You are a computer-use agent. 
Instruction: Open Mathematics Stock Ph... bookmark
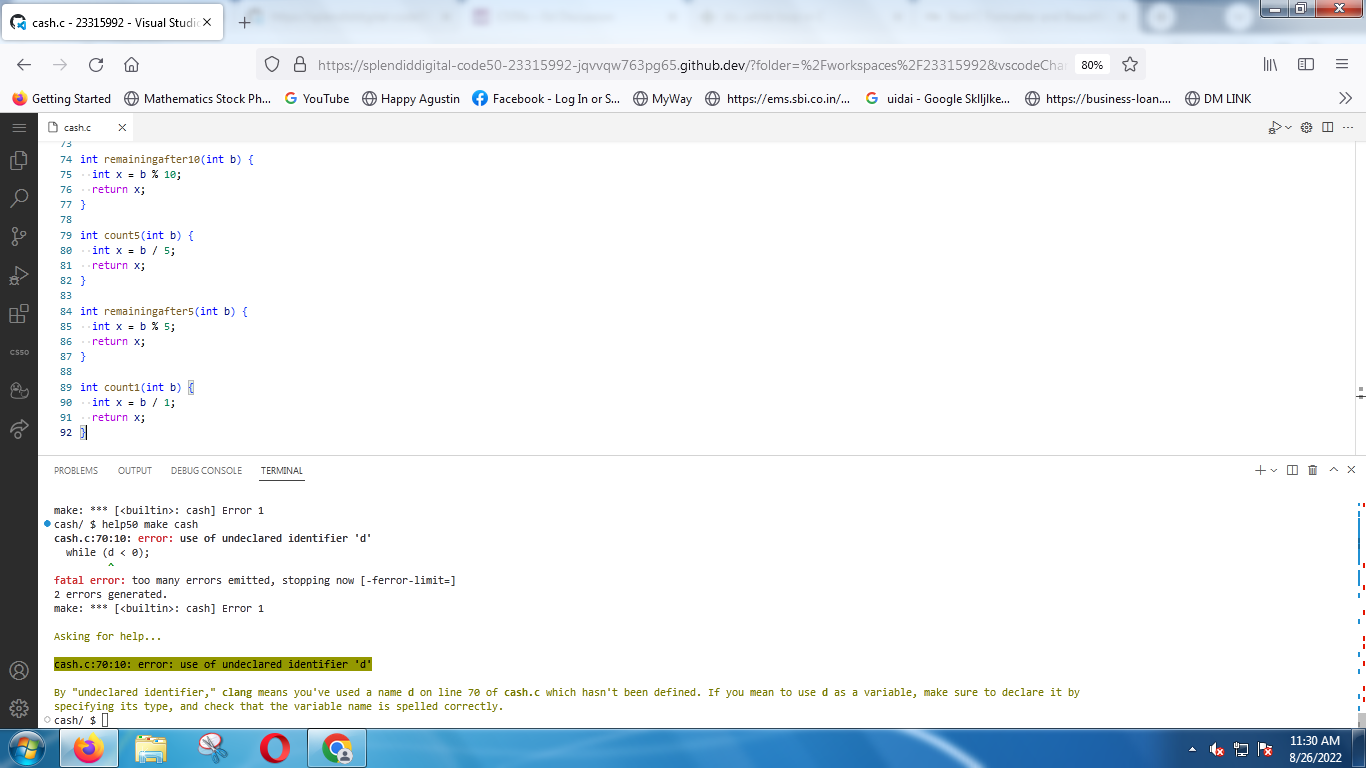(197, 99)
